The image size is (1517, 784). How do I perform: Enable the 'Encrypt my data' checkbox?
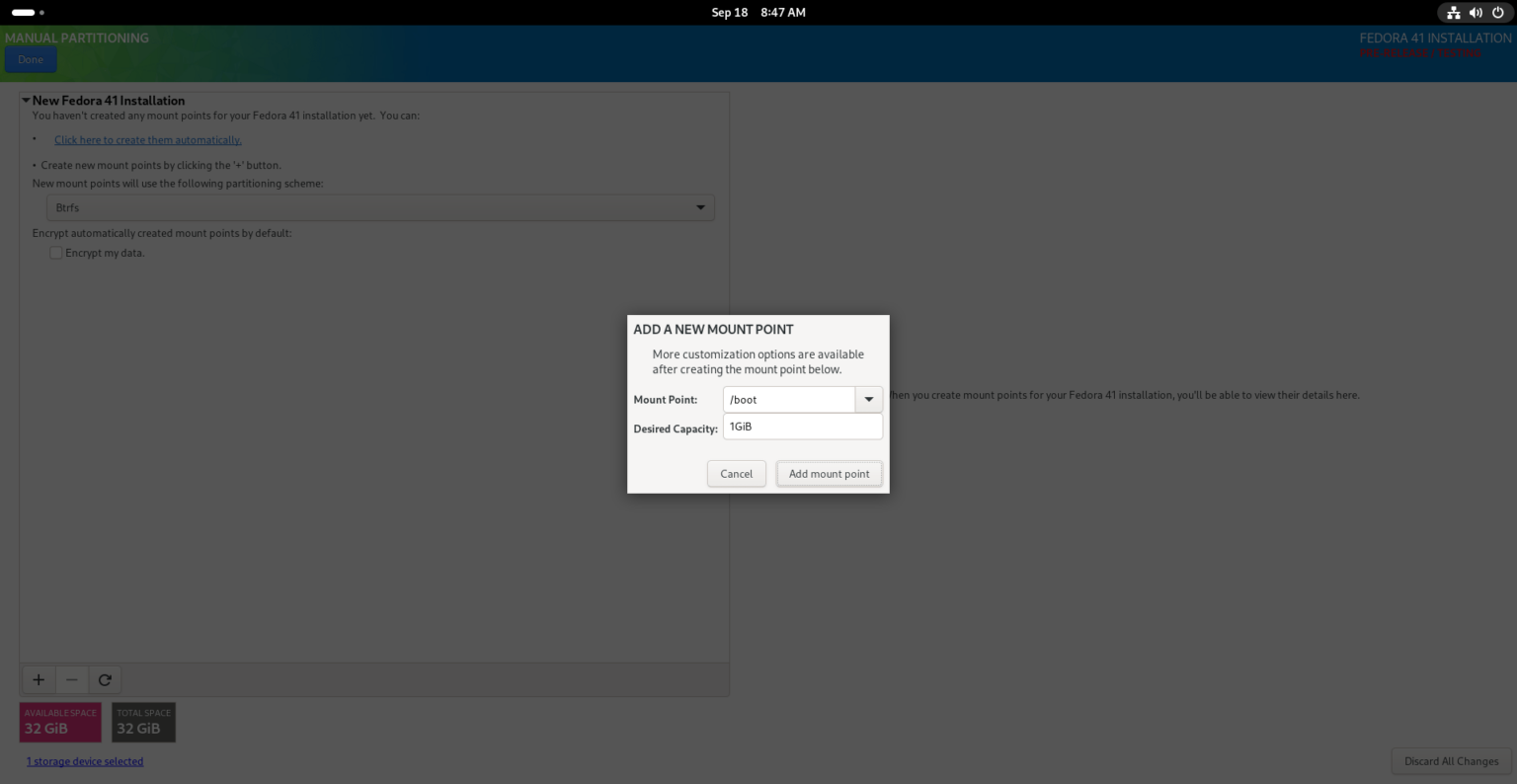point(55,253)
